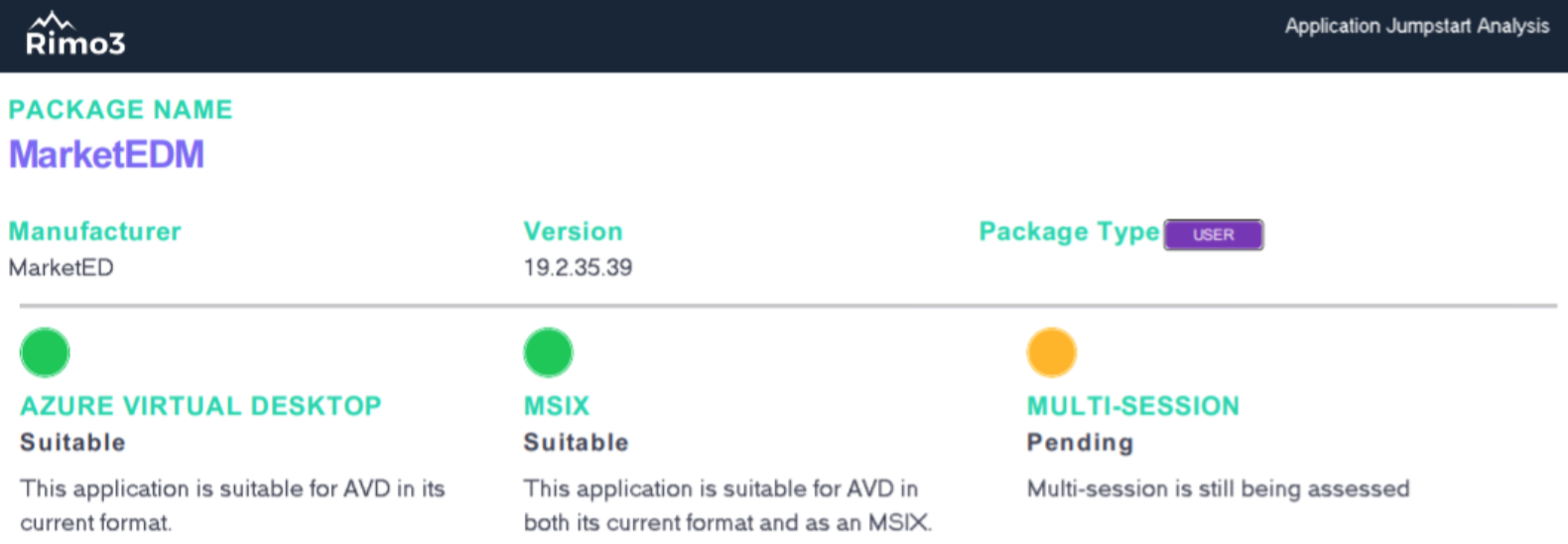Click the Rimo3 logo

click(x=75, y=35)
